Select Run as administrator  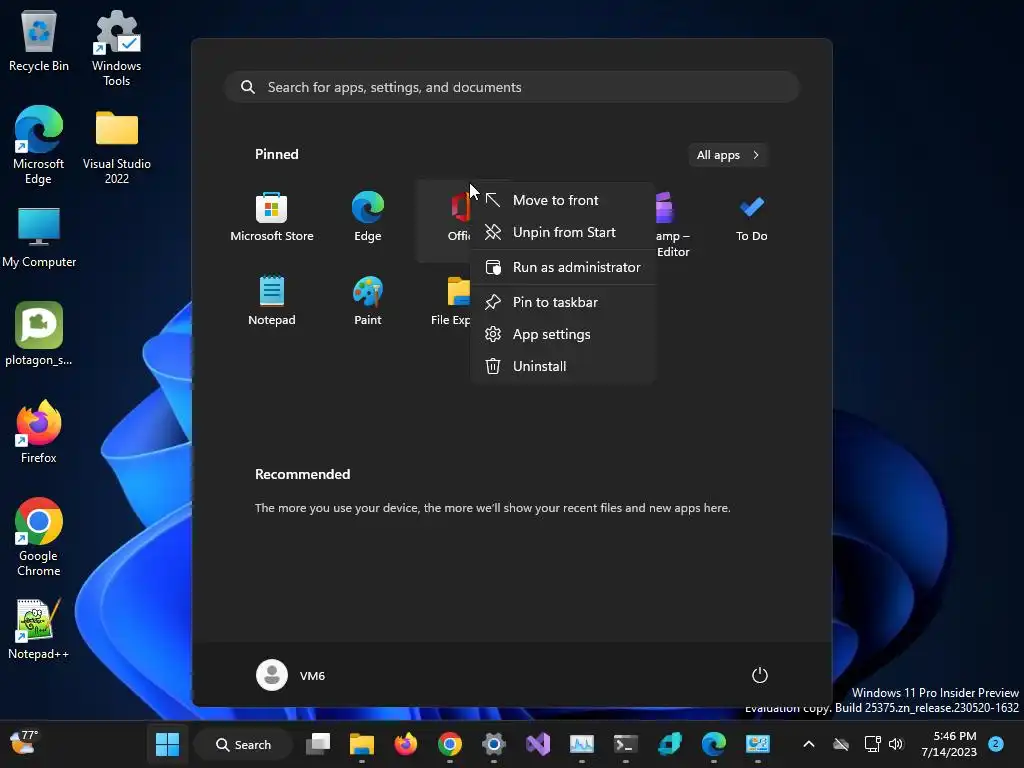[x=563, y=268]
